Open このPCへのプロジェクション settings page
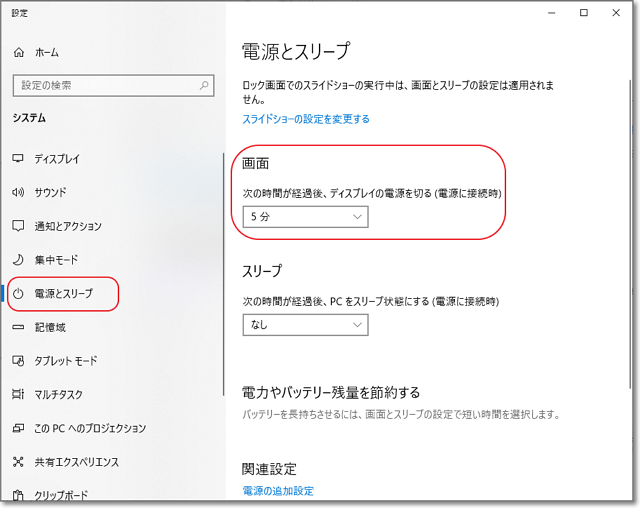The width and height of the screenshot is (640, 508). (x=90, y=428)
